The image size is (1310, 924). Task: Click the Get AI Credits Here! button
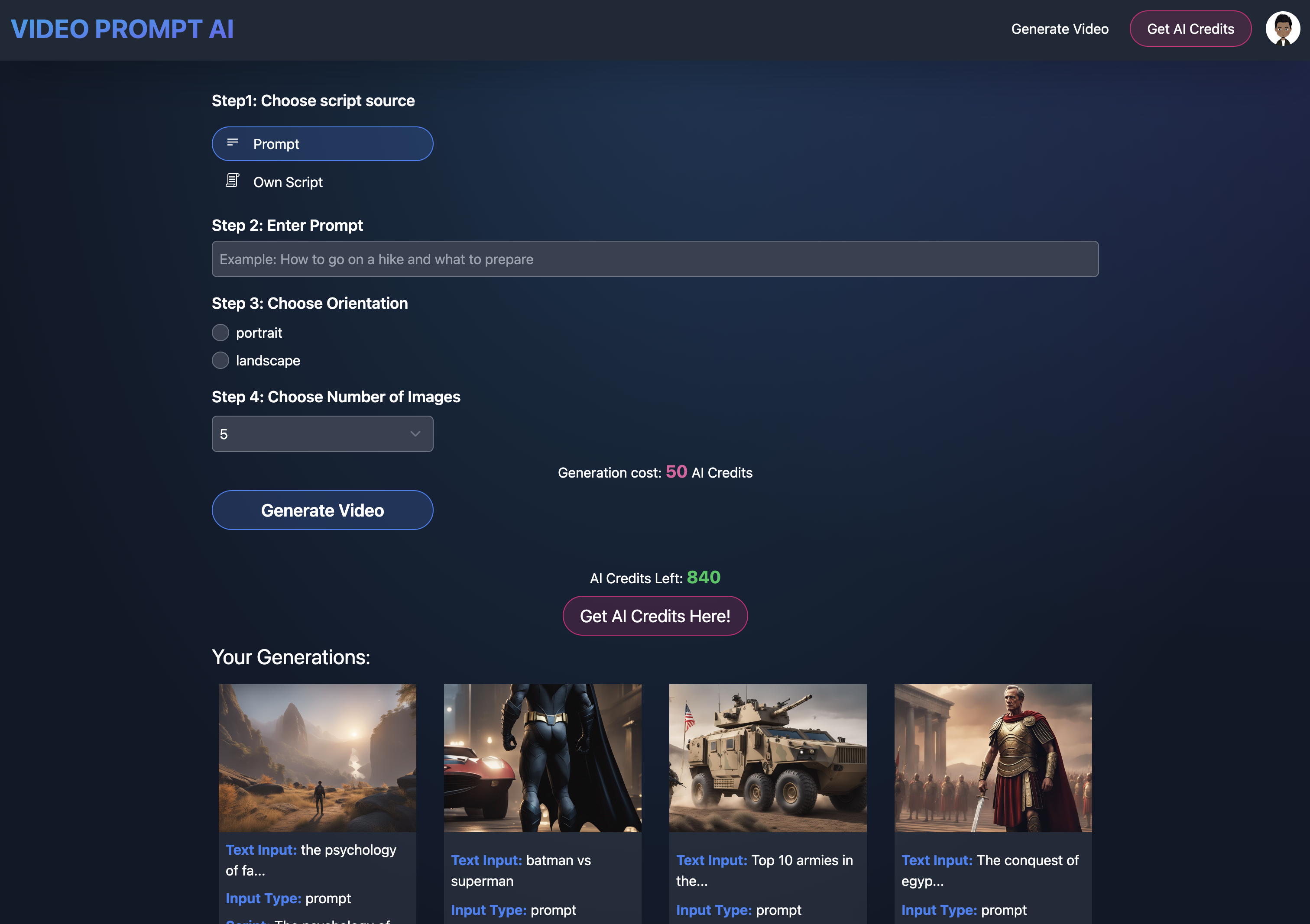[655, 616]
